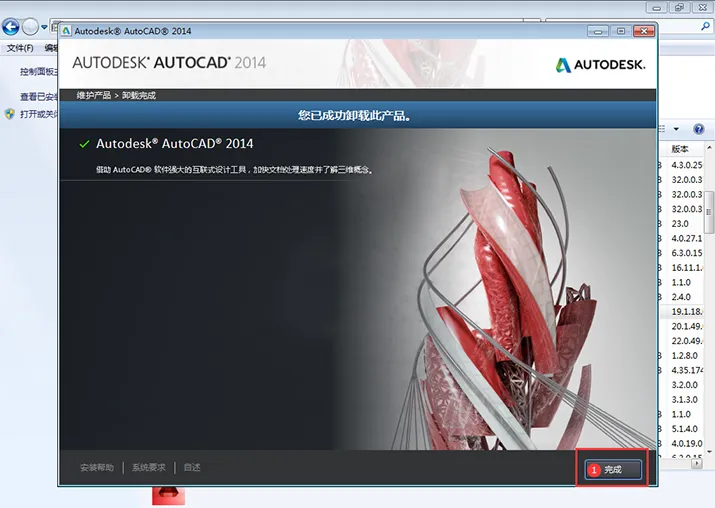Select version cell 2.4.0
Screen dimensions: 715x508
(x=681, y=297)
